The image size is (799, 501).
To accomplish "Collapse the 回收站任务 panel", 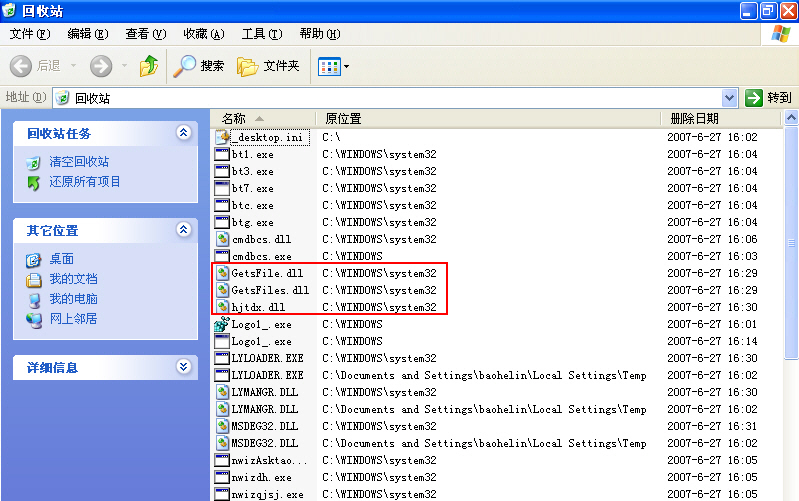I will [183, 133].
